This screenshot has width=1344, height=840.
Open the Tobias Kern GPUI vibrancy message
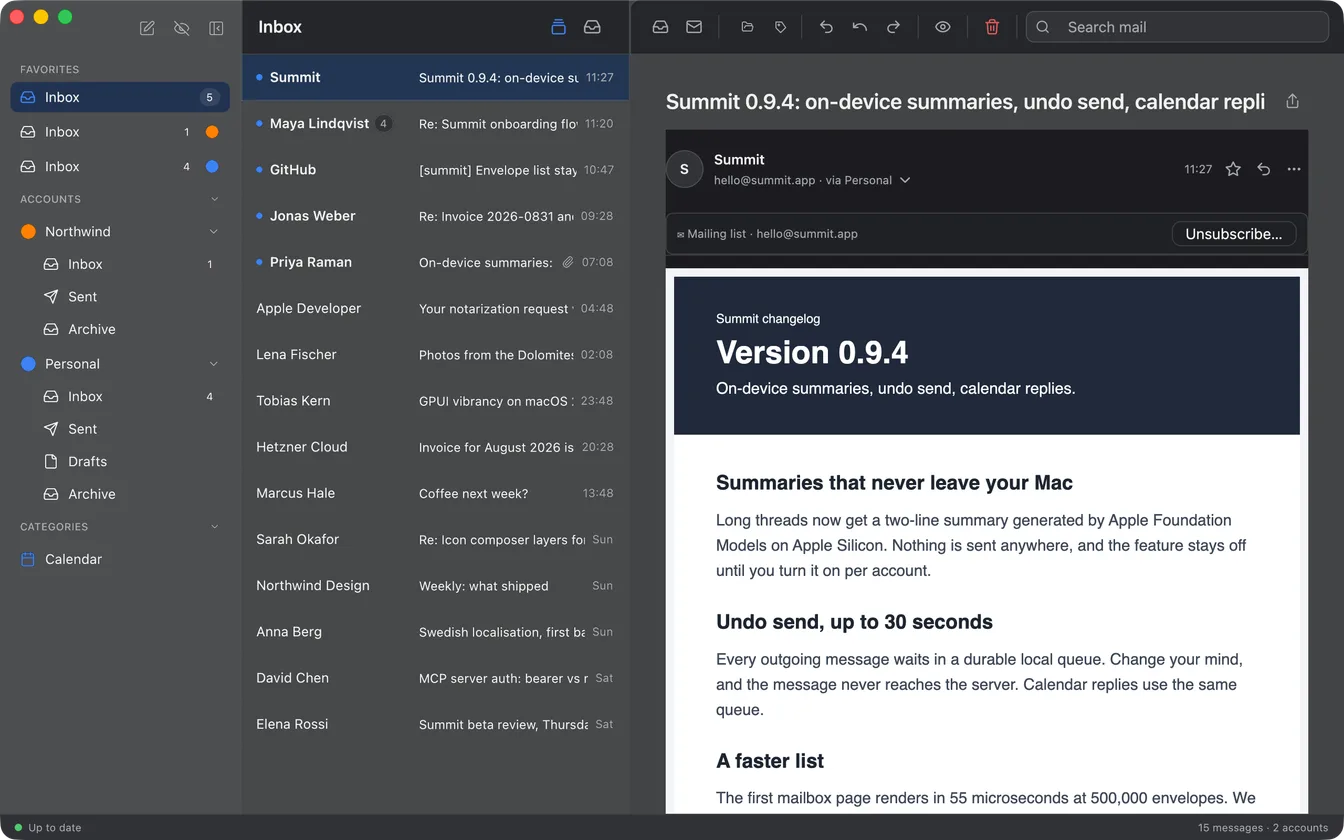[435, 400]
